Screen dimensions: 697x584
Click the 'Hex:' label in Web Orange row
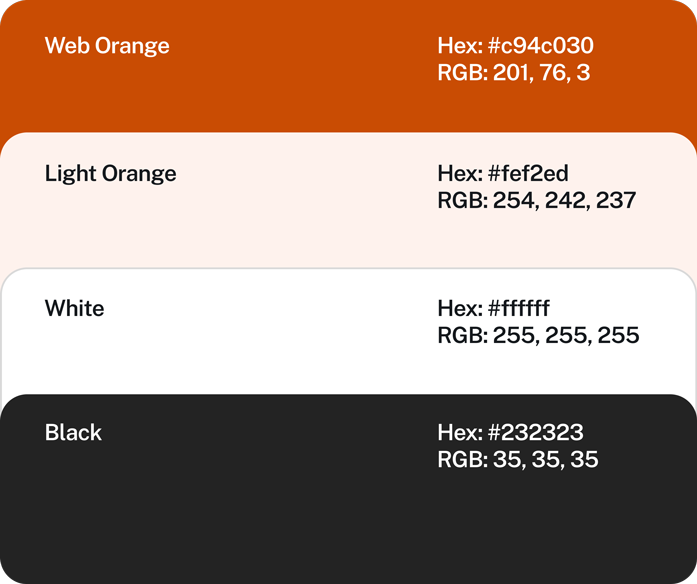click(460, 46)
